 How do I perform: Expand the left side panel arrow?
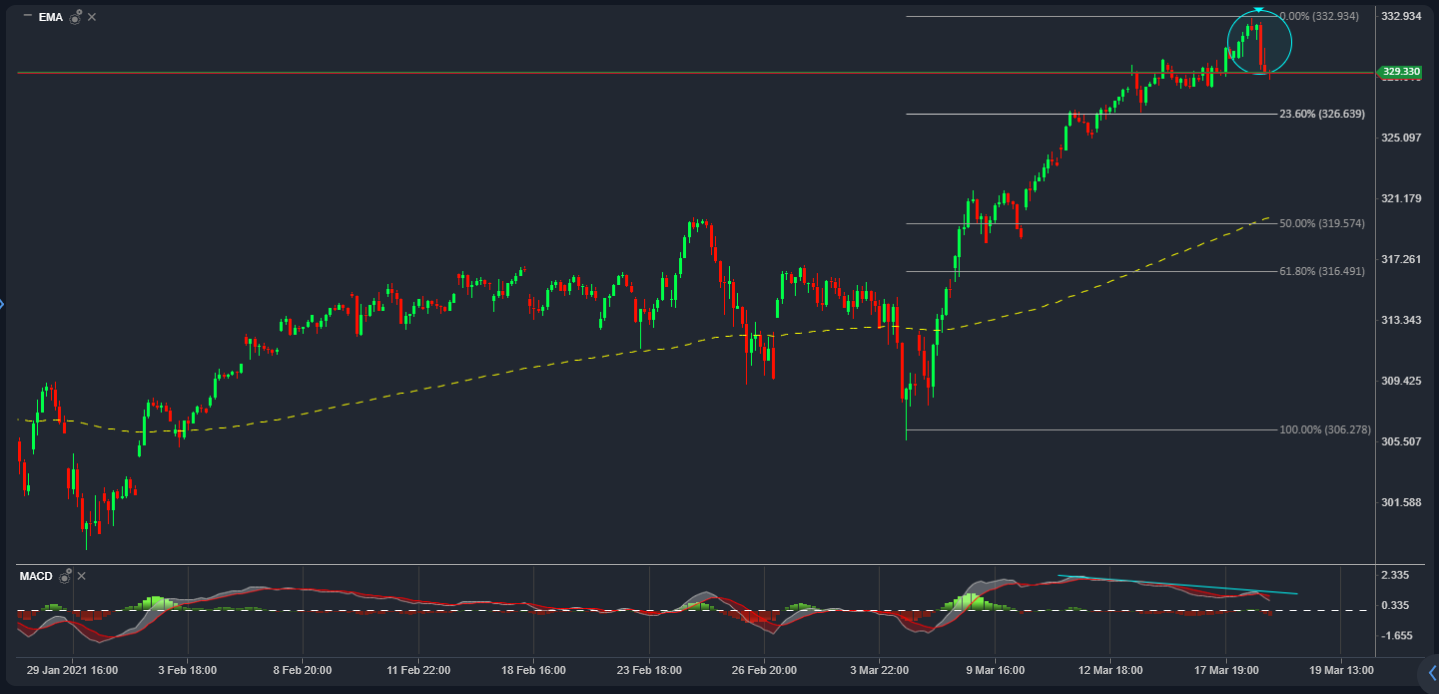(3, 304)
